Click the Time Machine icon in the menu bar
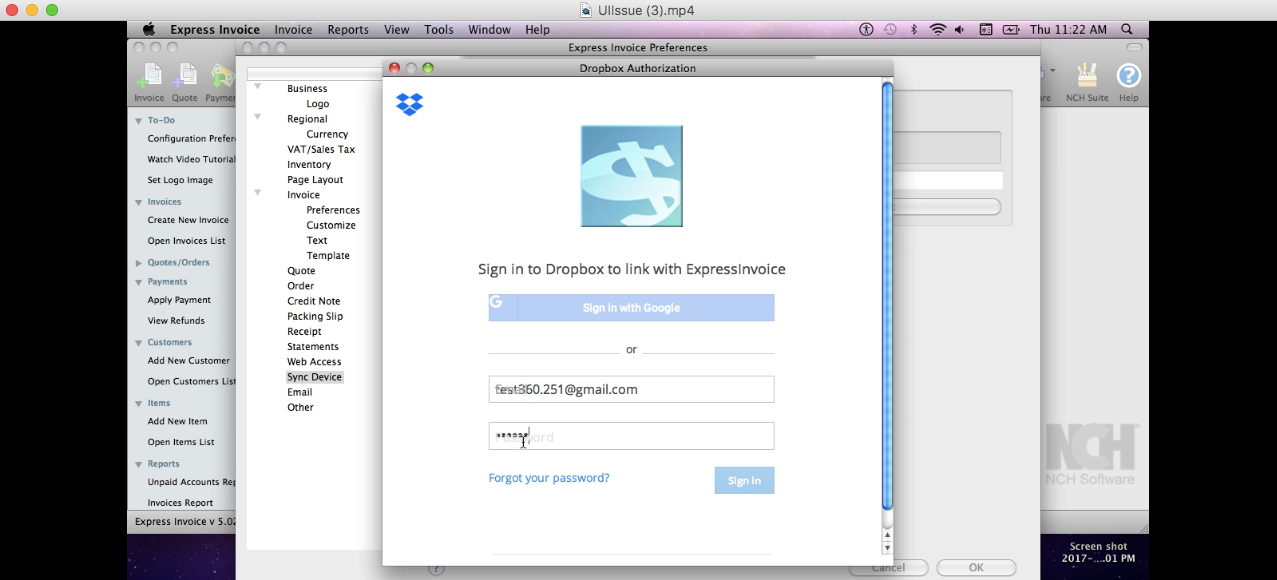This screenshot has width=1277, height=580. 890,30
